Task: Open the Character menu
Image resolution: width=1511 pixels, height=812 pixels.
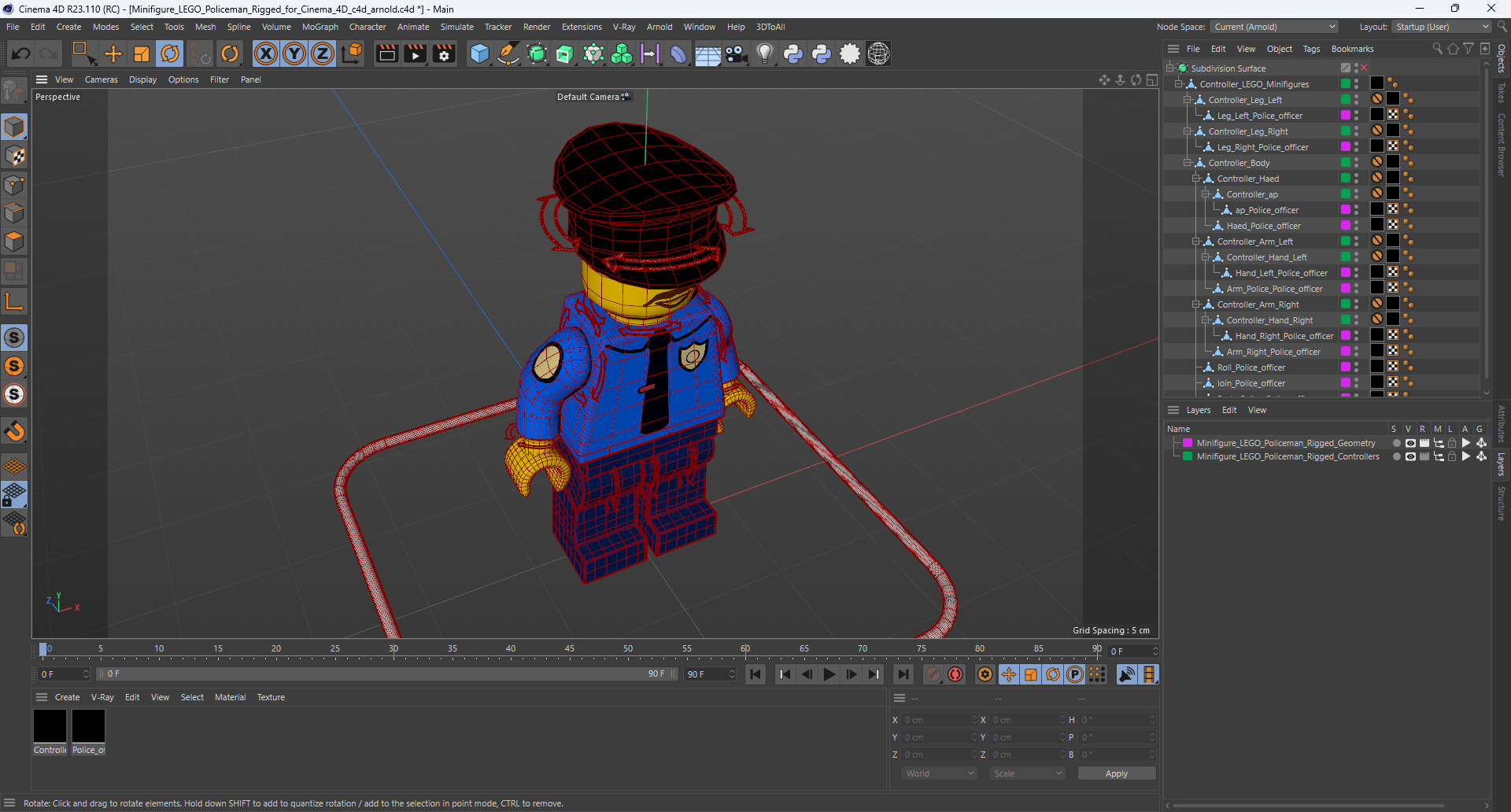Action: coord(368,27)
